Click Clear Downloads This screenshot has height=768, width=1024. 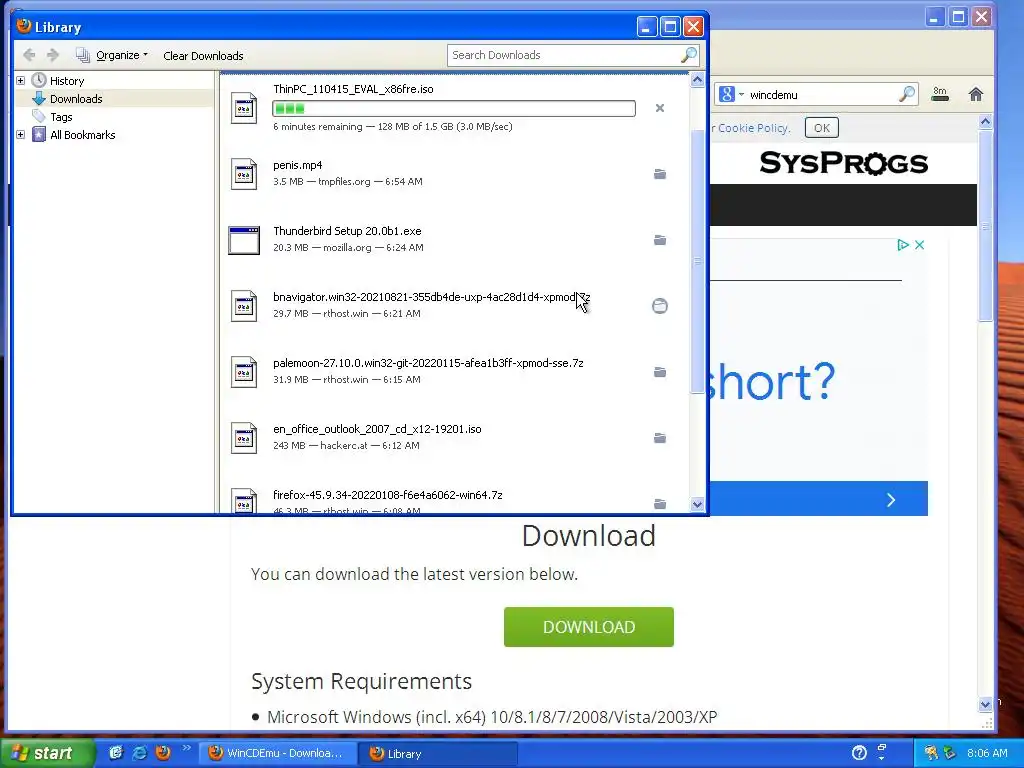[203, 56]
